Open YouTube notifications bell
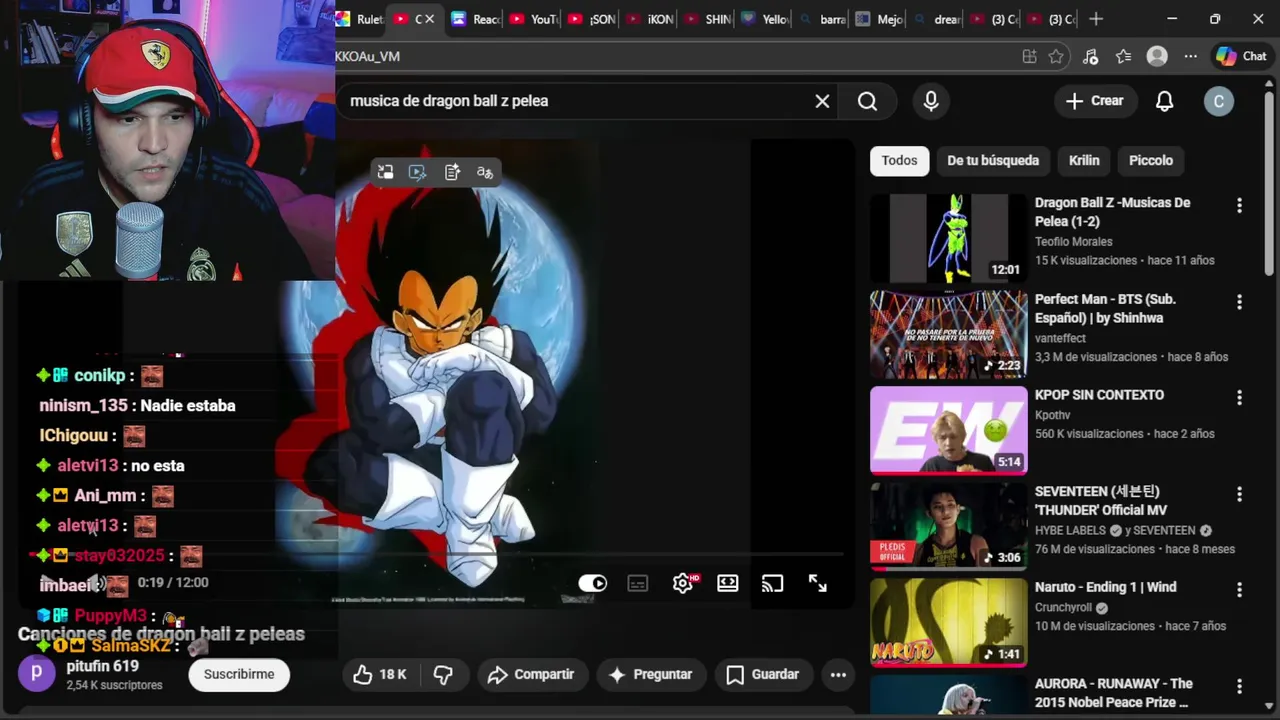 click(x=1164, y=101)
